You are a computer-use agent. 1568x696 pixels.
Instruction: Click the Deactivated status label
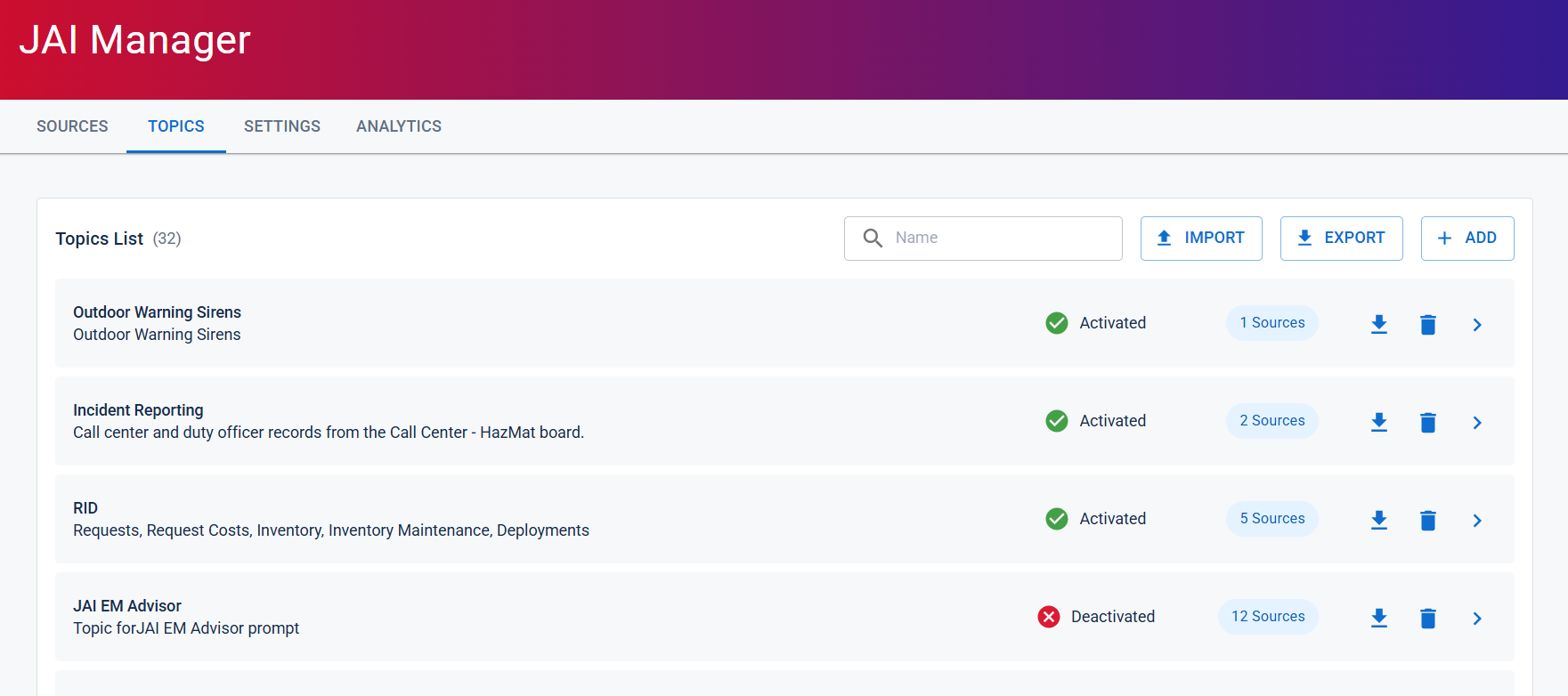(x=1113, y=617)
